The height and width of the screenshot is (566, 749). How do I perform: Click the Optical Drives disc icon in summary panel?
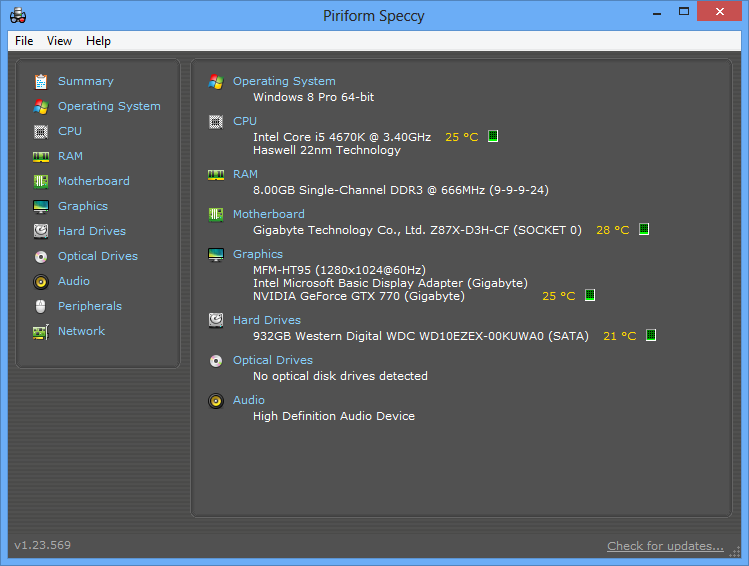[216, 361]
